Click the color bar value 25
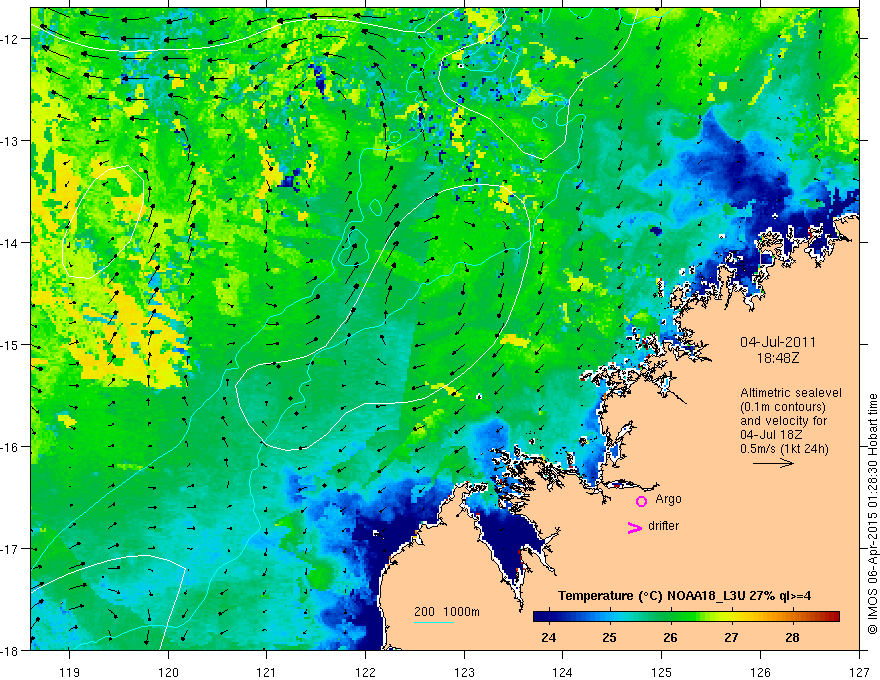 609,637
